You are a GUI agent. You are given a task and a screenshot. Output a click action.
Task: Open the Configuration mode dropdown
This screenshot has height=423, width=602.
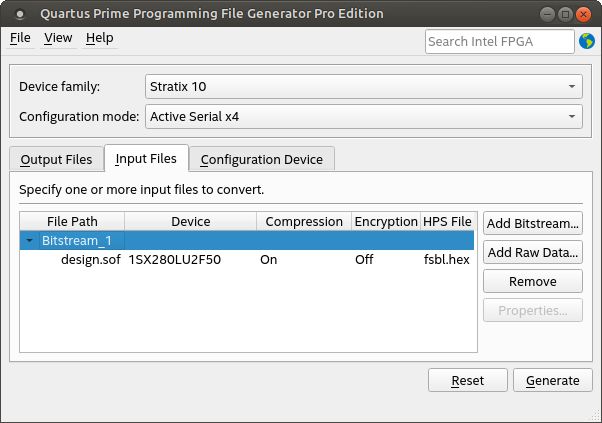363,117
